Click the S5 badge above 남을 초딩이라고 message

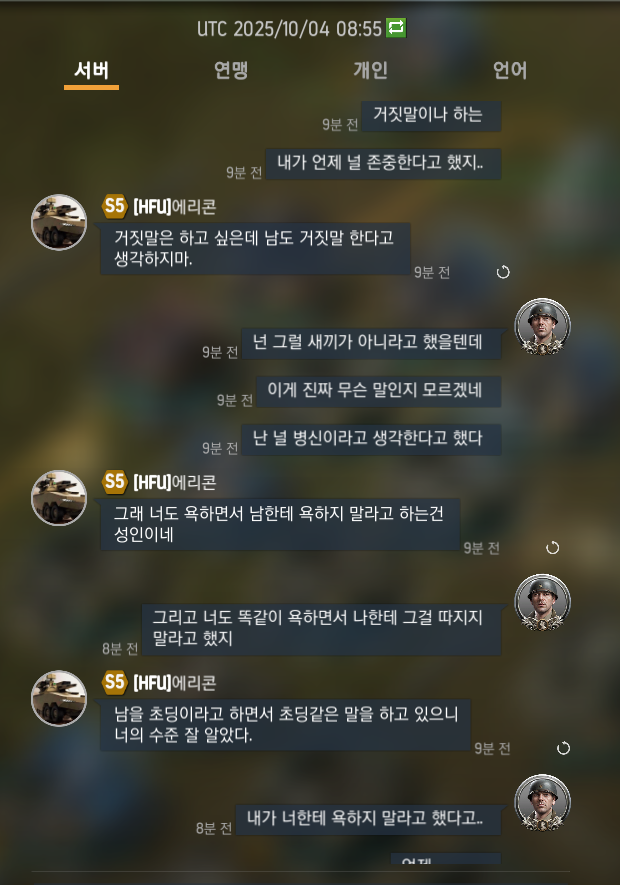click(115, 682)
